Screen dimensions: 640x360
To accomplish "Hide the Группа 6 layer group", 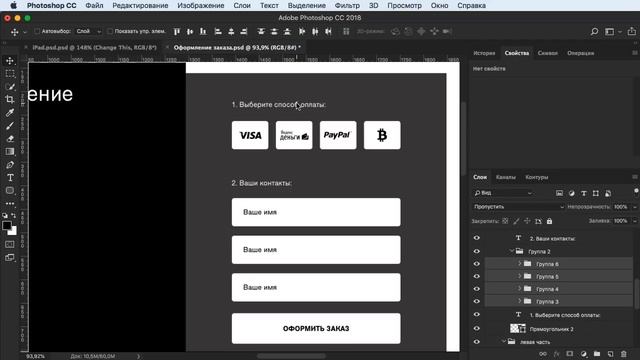I will point(476,264).
